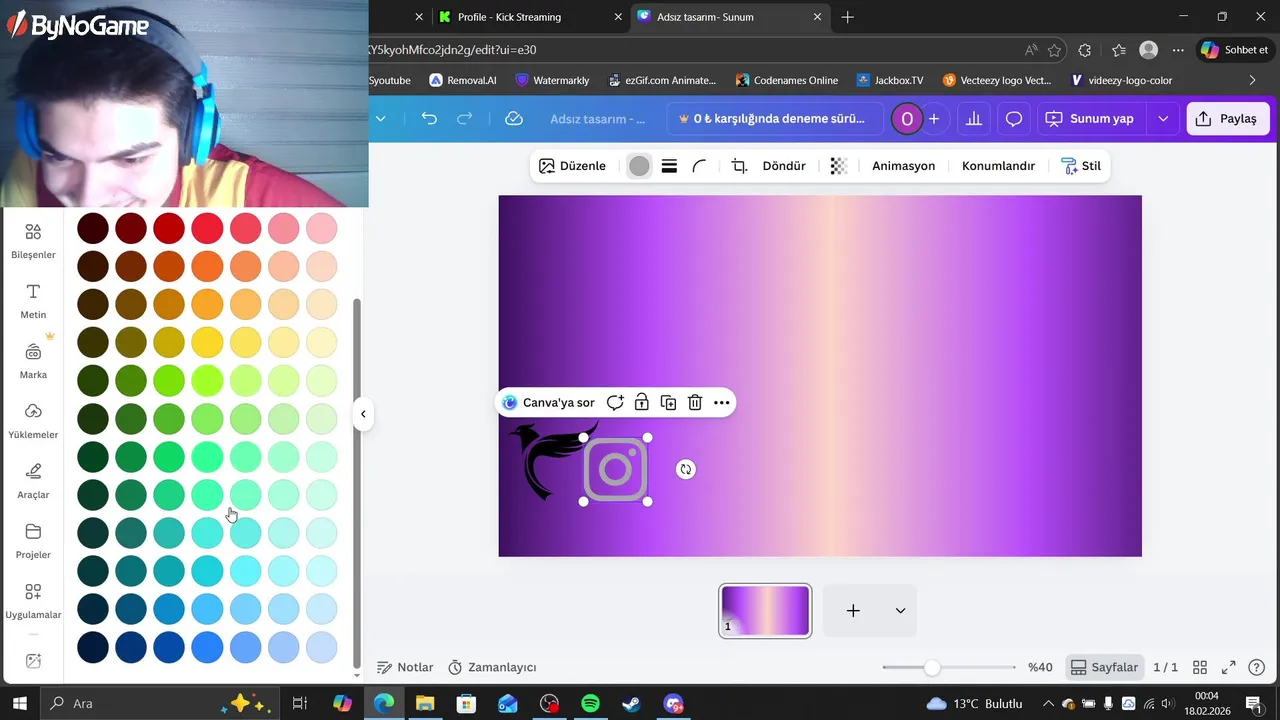Open the Bileşenler sidebar panel
The width and height of the screenshot is (1280, 720).
tap(33, 241)
